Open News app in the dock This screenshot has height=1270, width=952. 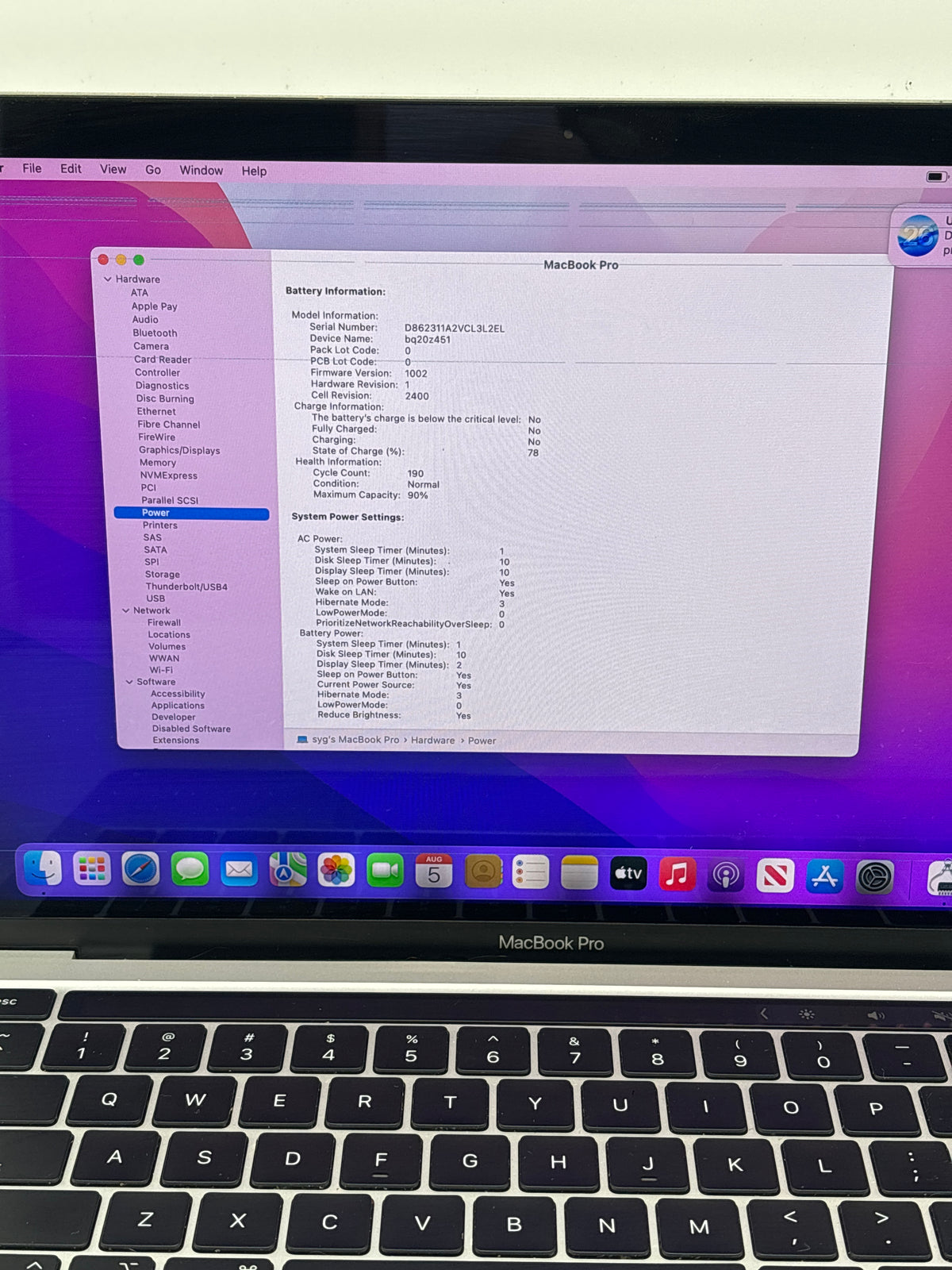[x=775, y=876]
